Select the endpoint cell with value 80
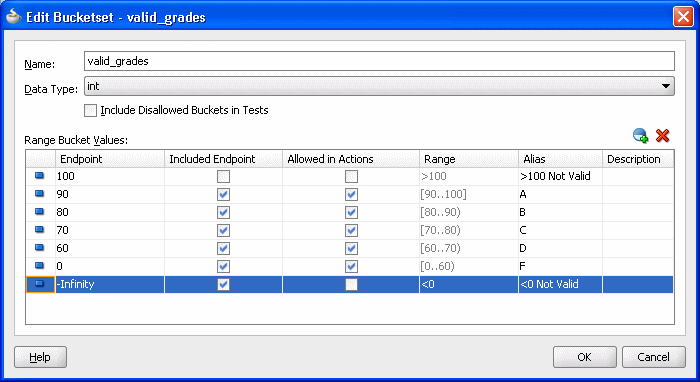 click(x=110, y=212)
